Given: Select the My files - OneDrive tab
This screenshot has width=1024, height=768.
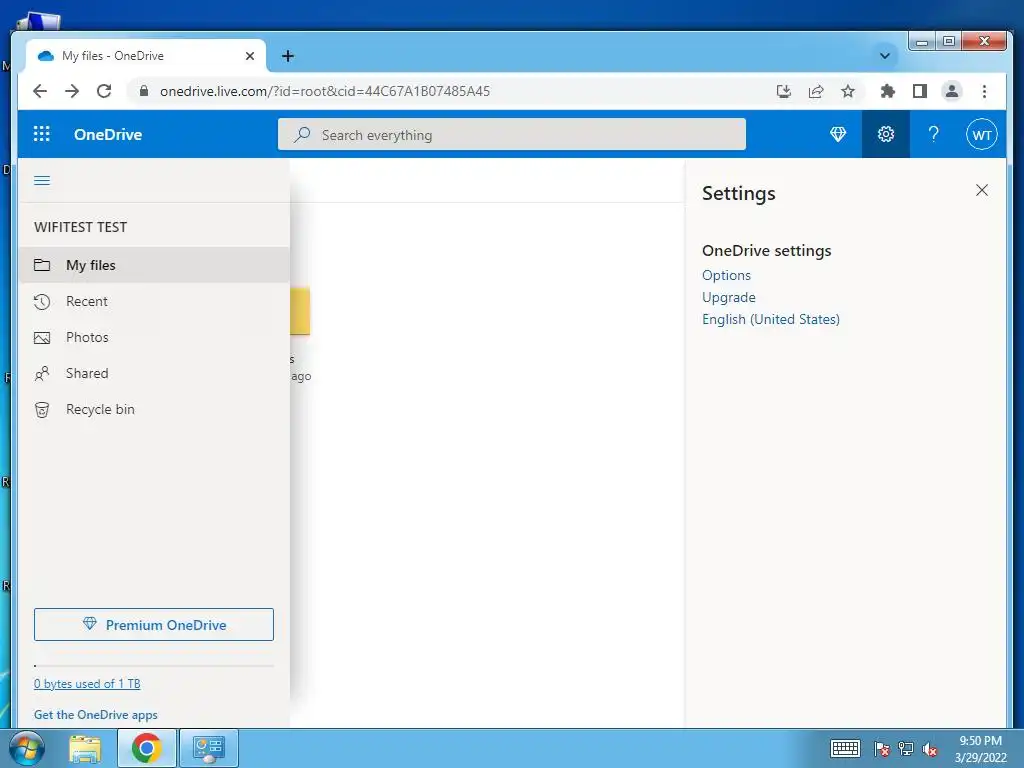Looking at the screenshot, I should point(146,56).
